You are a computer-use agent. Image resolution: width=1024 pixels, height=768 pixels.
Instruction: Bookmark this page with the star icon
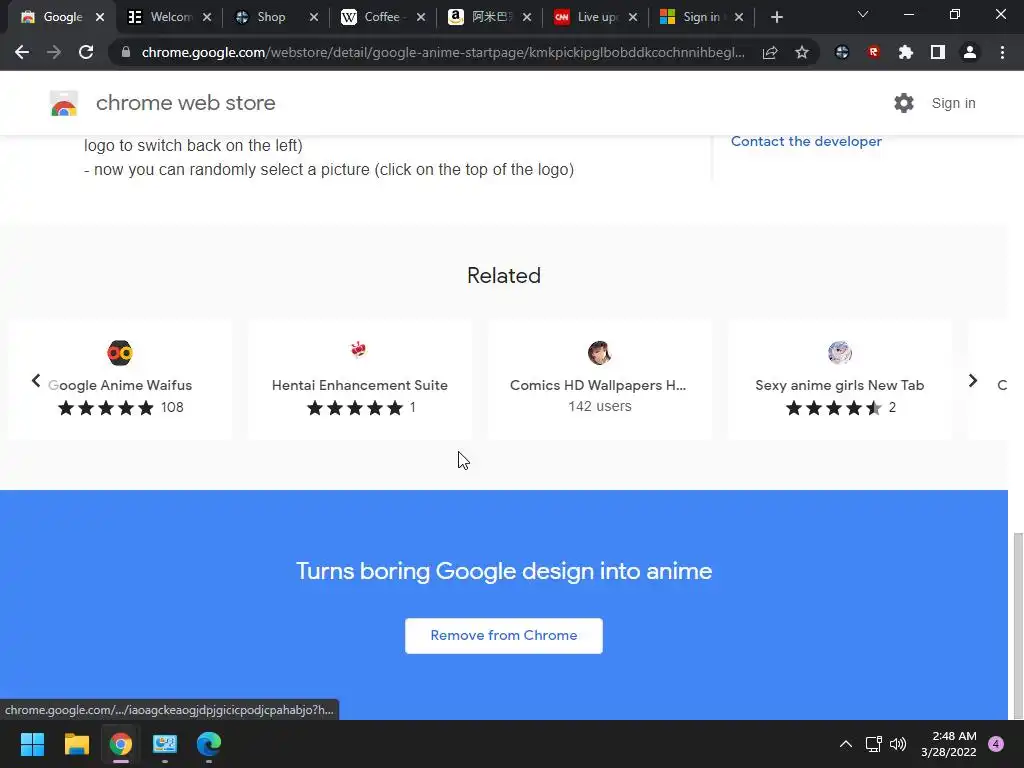pyautogui.click(x=802, y=52)
